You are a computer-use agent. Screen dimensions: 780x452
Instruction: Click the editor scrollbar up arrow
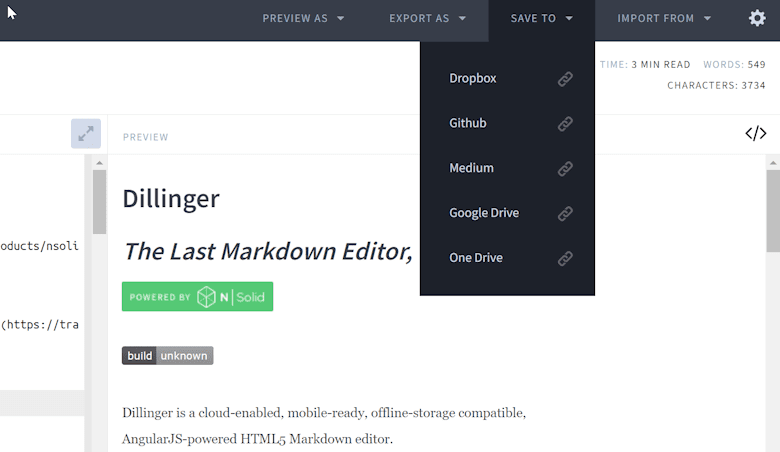tap(99, 163)
